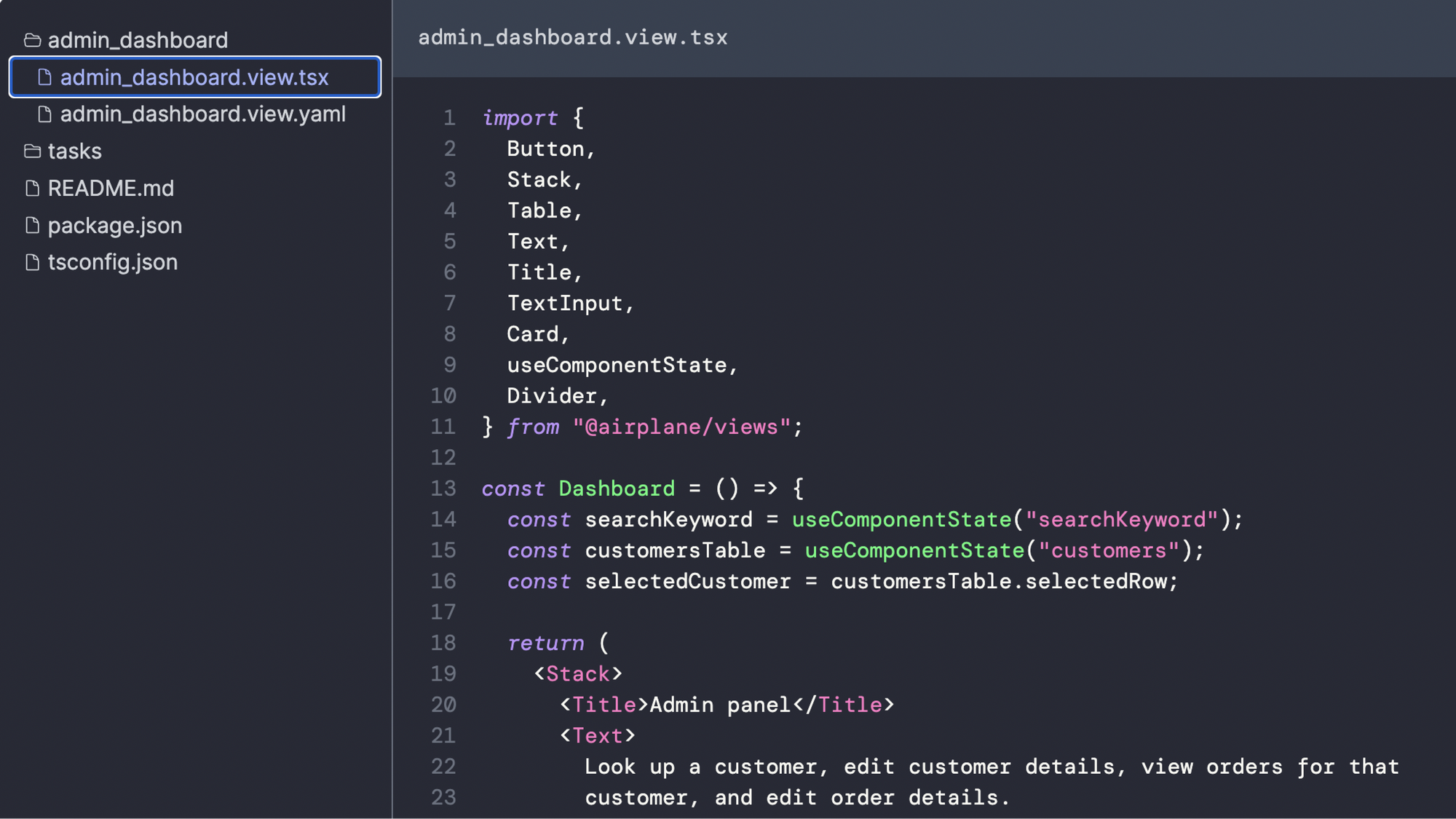This screenshot has height=819, width=1456.
Task: Click the selectedCustomer variable name
Action: [x=688, y=581]
